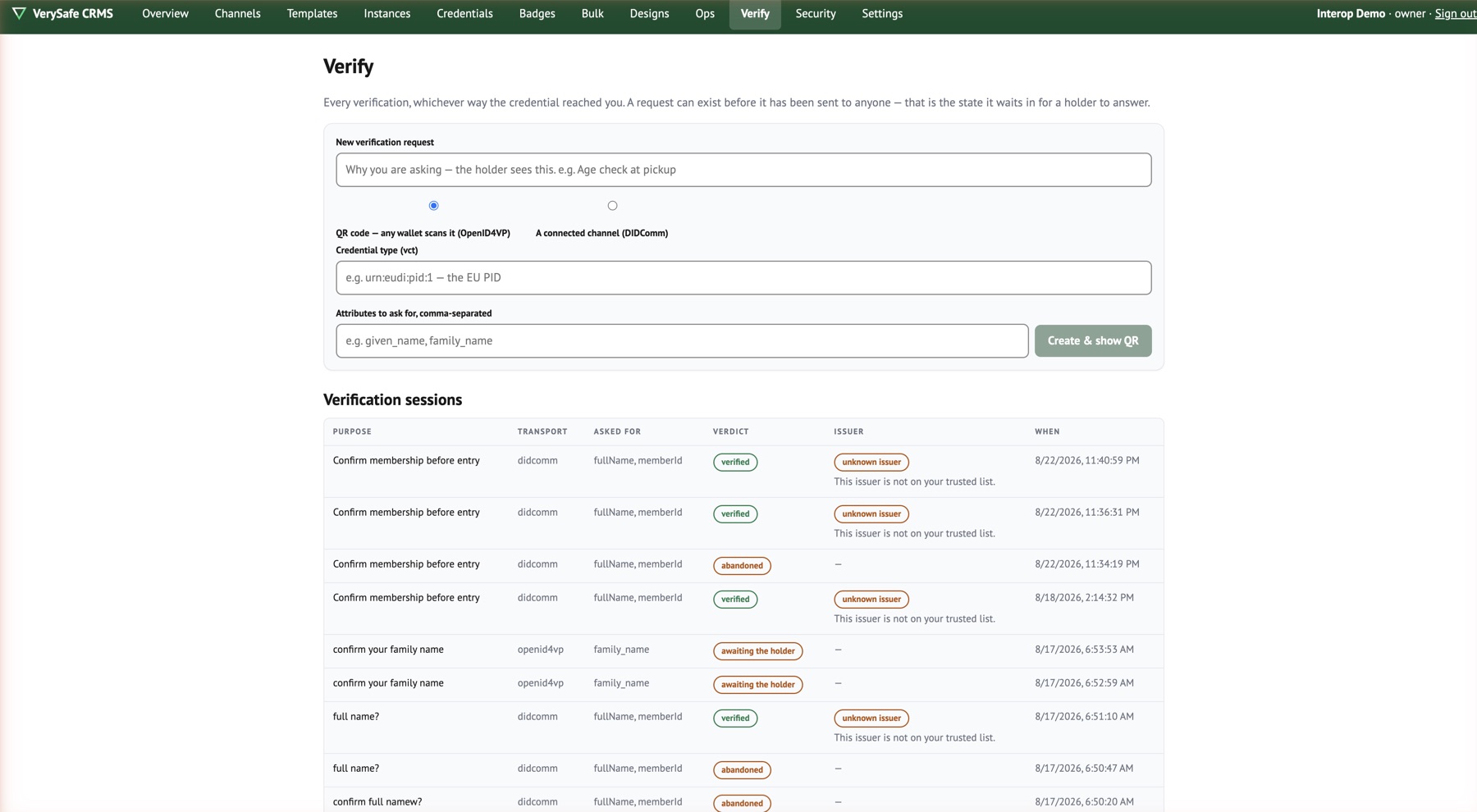1477x812 pixels.
Task: Open the Channels nav item
Action: [x=237, y=13]
